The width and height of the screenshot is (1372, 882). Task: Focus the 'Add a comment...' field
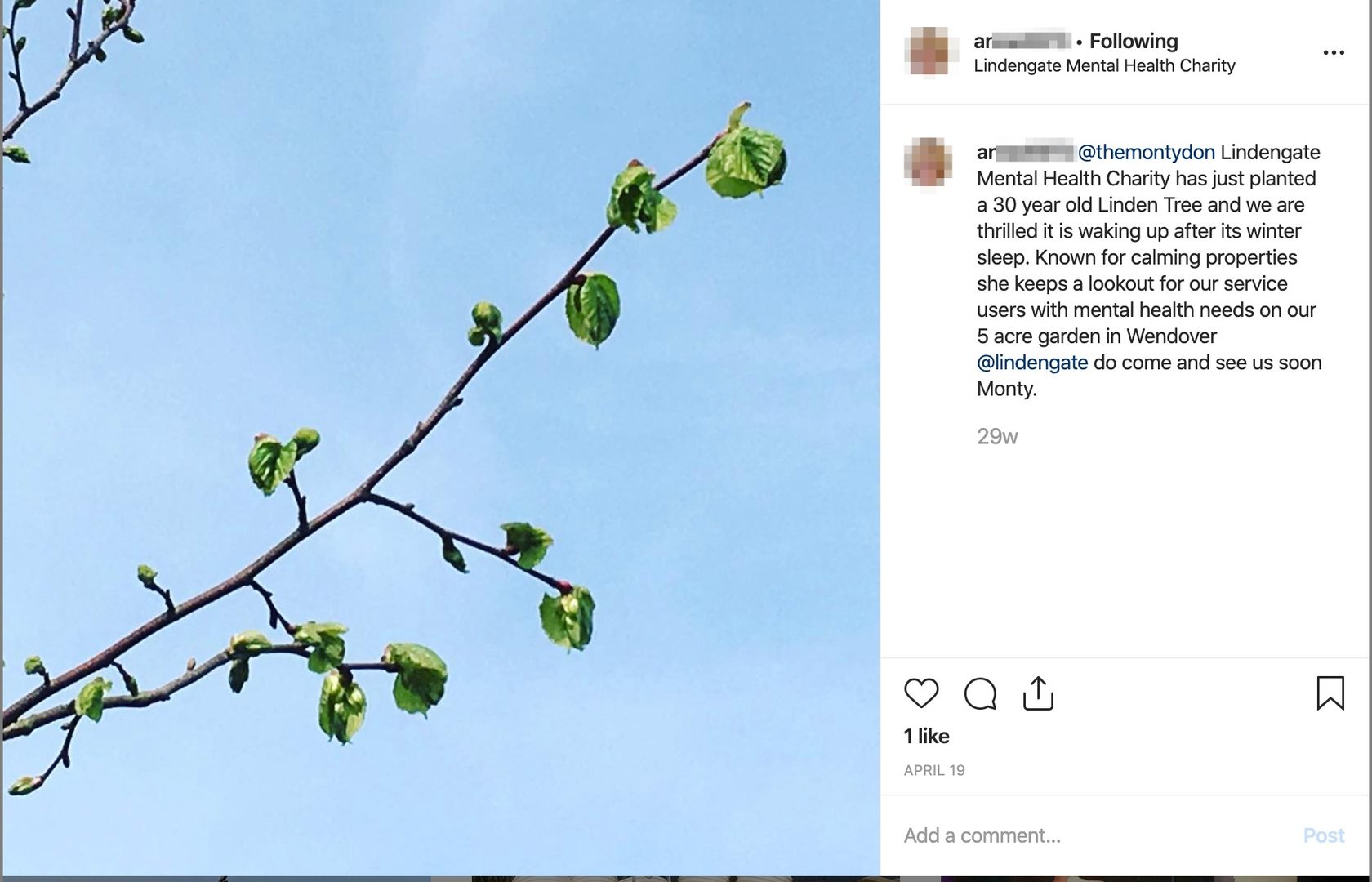1094,835
